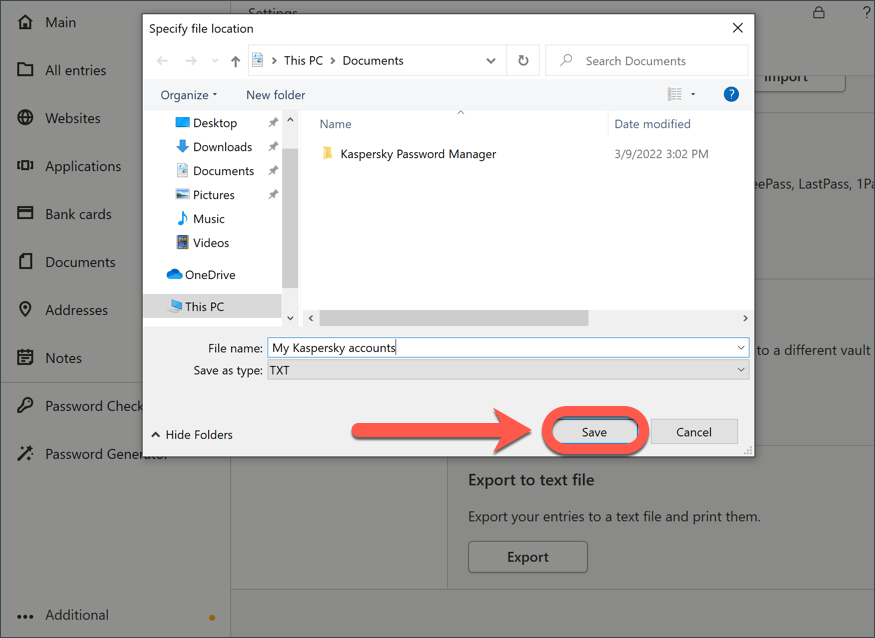Select Desktop in navigation pane
Screen dimensions: 875x638
206,123
